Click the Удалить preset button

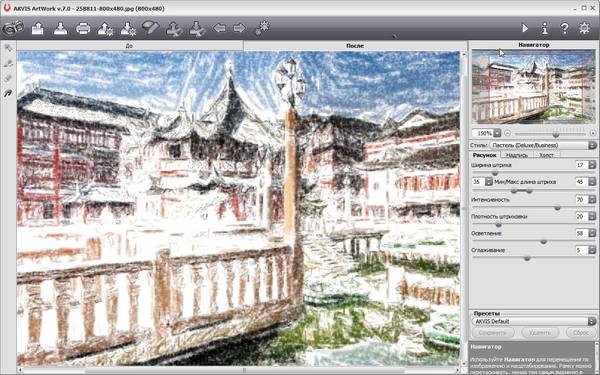540,333
